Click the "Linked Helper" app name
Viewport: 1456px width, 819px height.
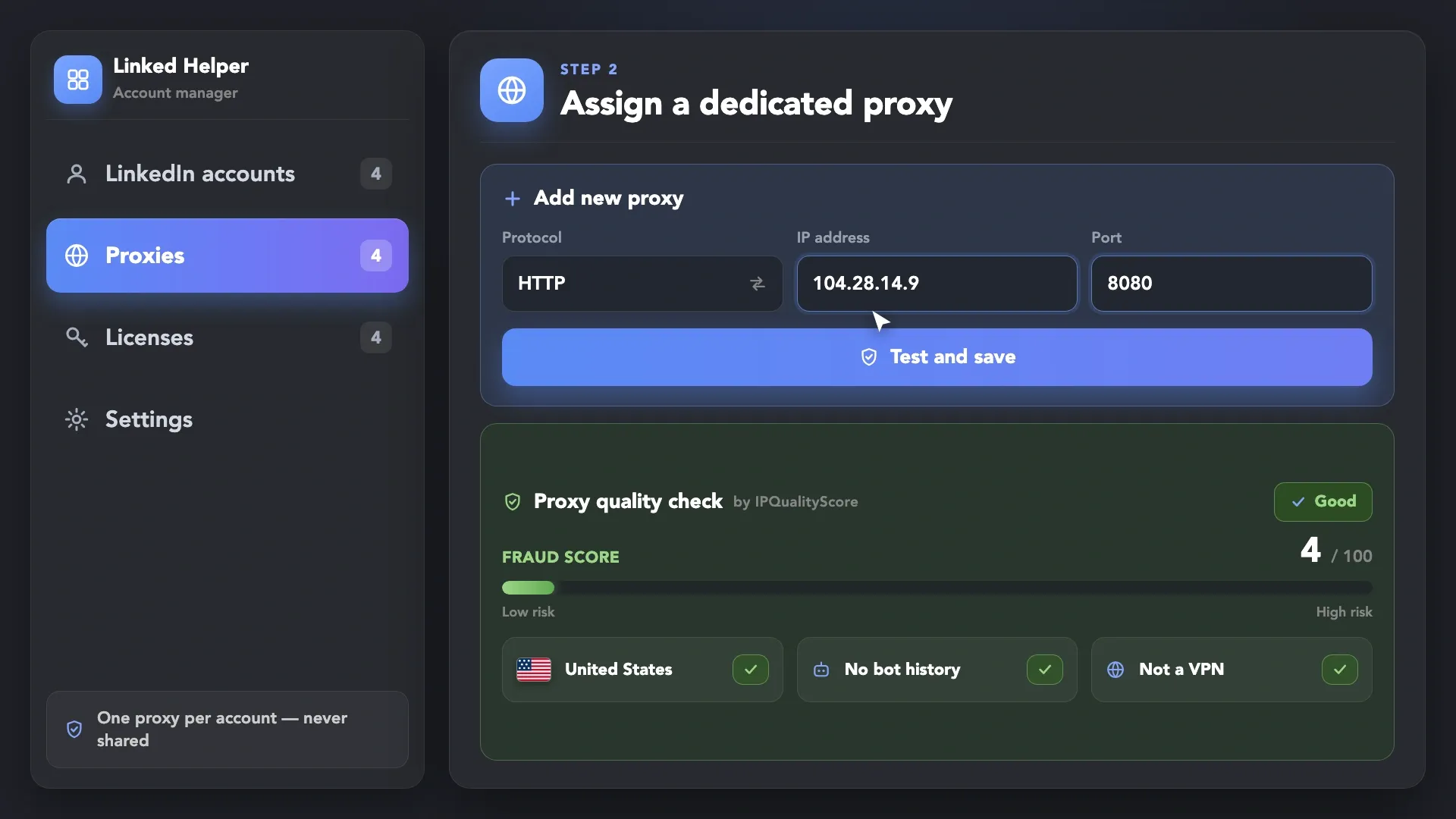180,67
